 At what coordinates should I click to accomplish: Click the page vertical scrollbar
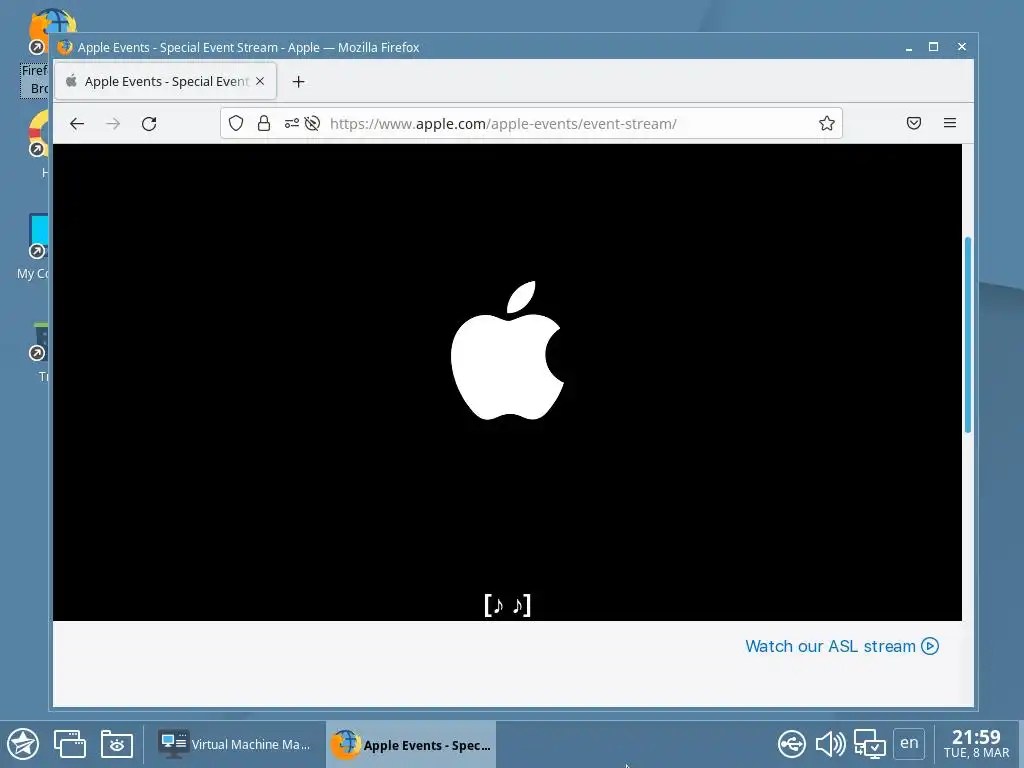(968, 334)
